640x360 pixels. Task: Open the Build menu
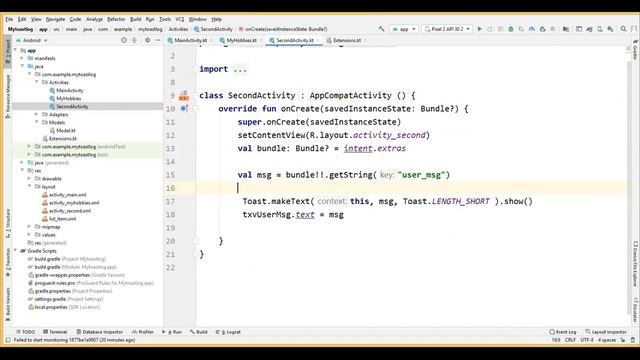click(136, 19)
